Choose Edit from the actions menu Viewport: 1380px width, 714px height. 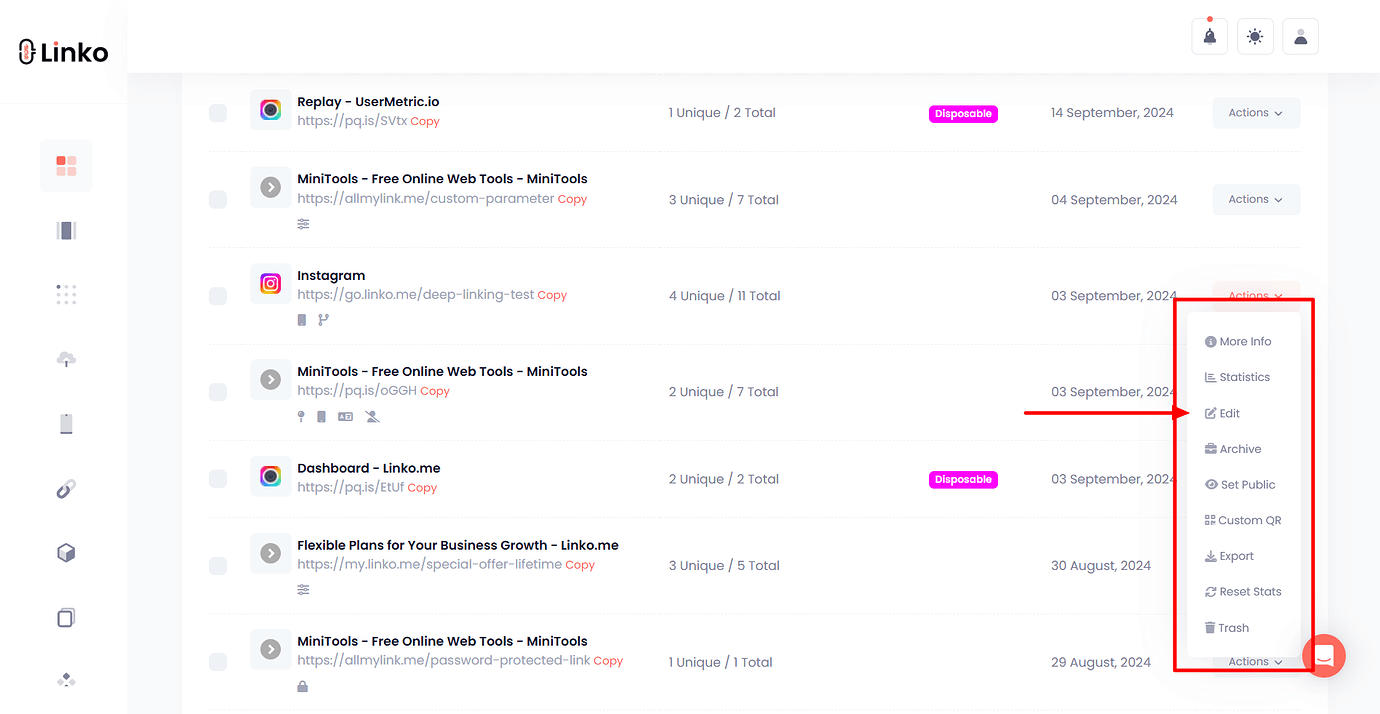(1229, 413)
